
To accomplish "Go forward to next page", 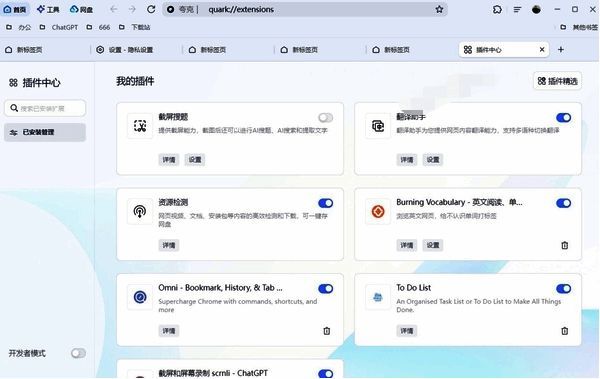I will 132,9.
